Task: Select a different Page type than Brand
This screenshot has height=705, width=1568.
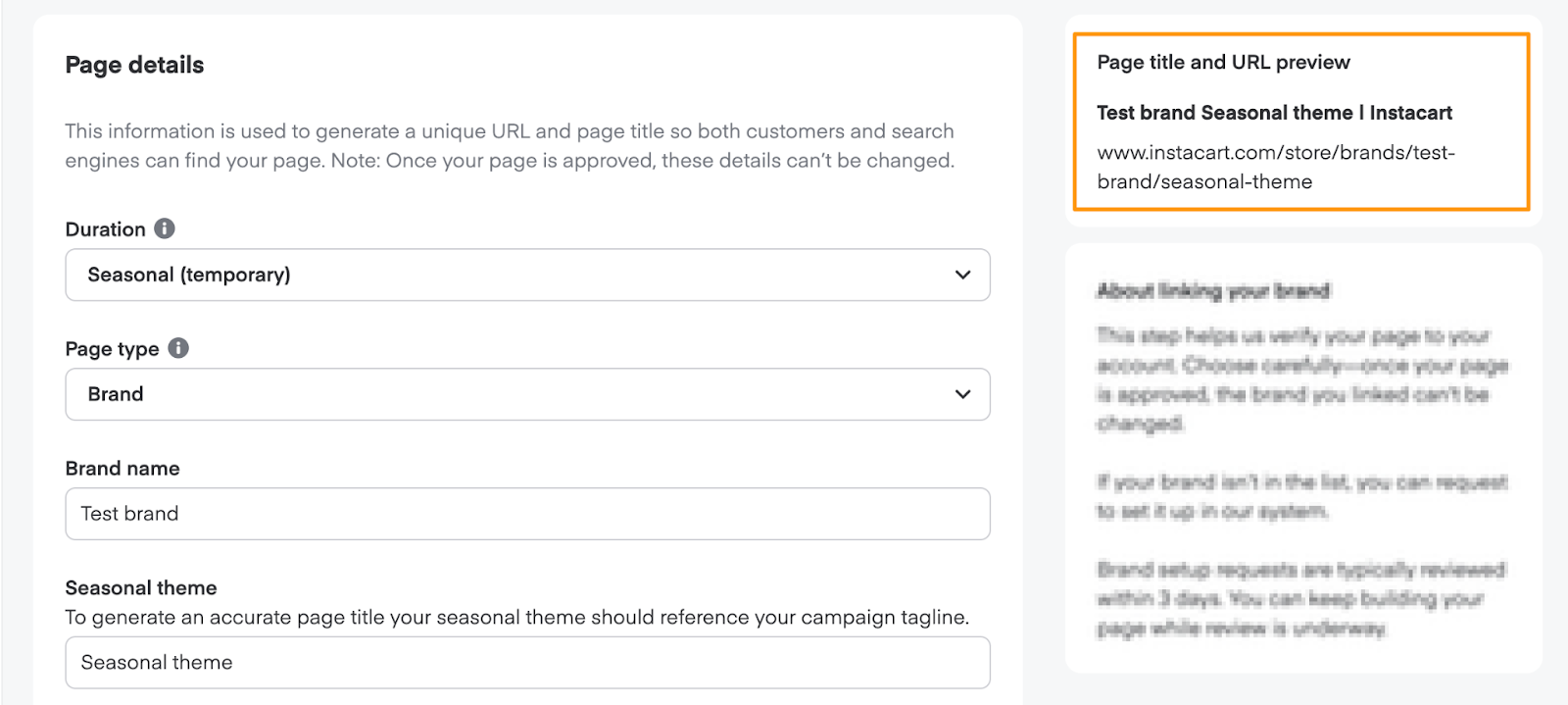Action: pos(527,394)
